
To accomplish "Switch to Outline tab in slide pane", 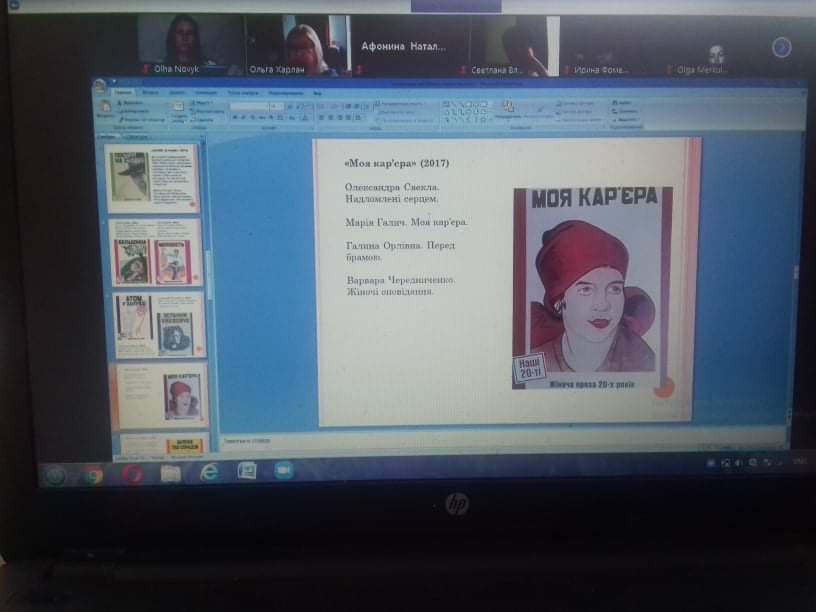I will pyautogui.click(x=137, y=137).
